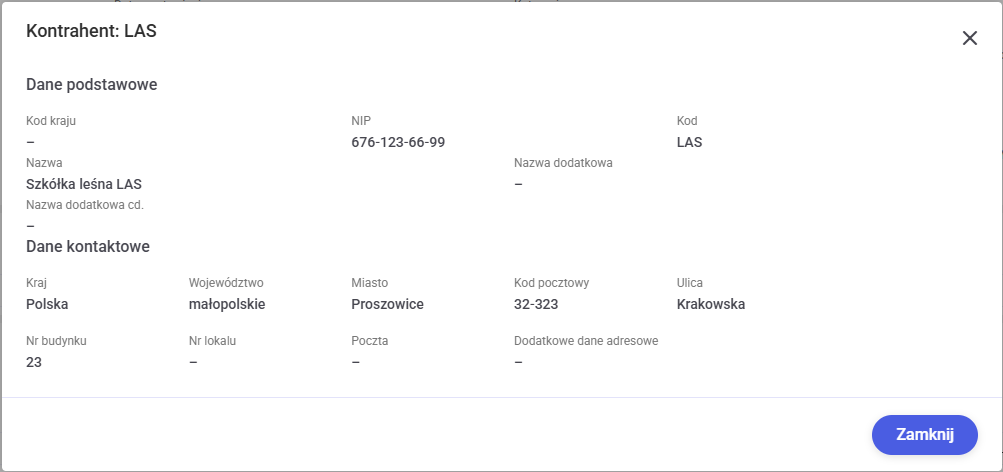Click the Kod value LAS

point(689,142)
